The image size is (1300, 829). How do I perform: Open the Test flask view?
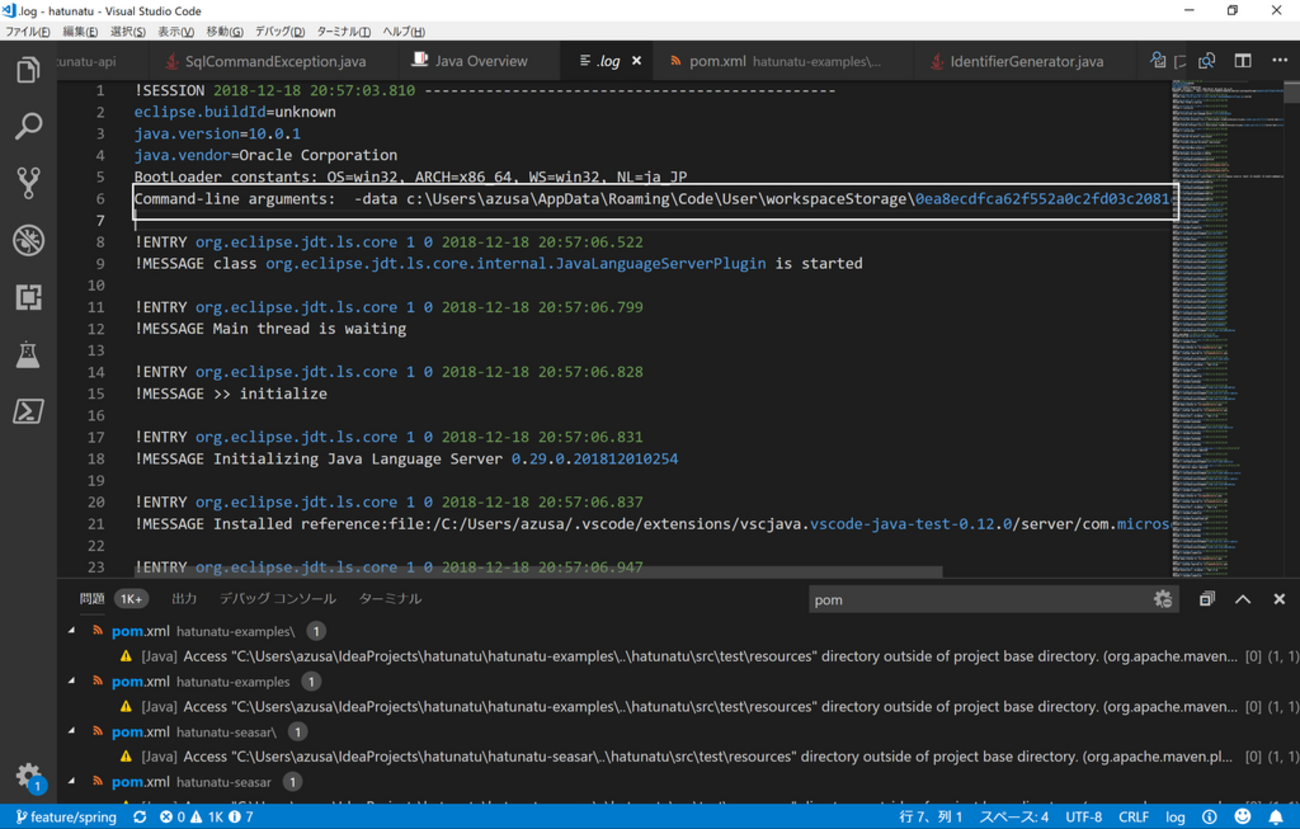click(x=28, y=354)
